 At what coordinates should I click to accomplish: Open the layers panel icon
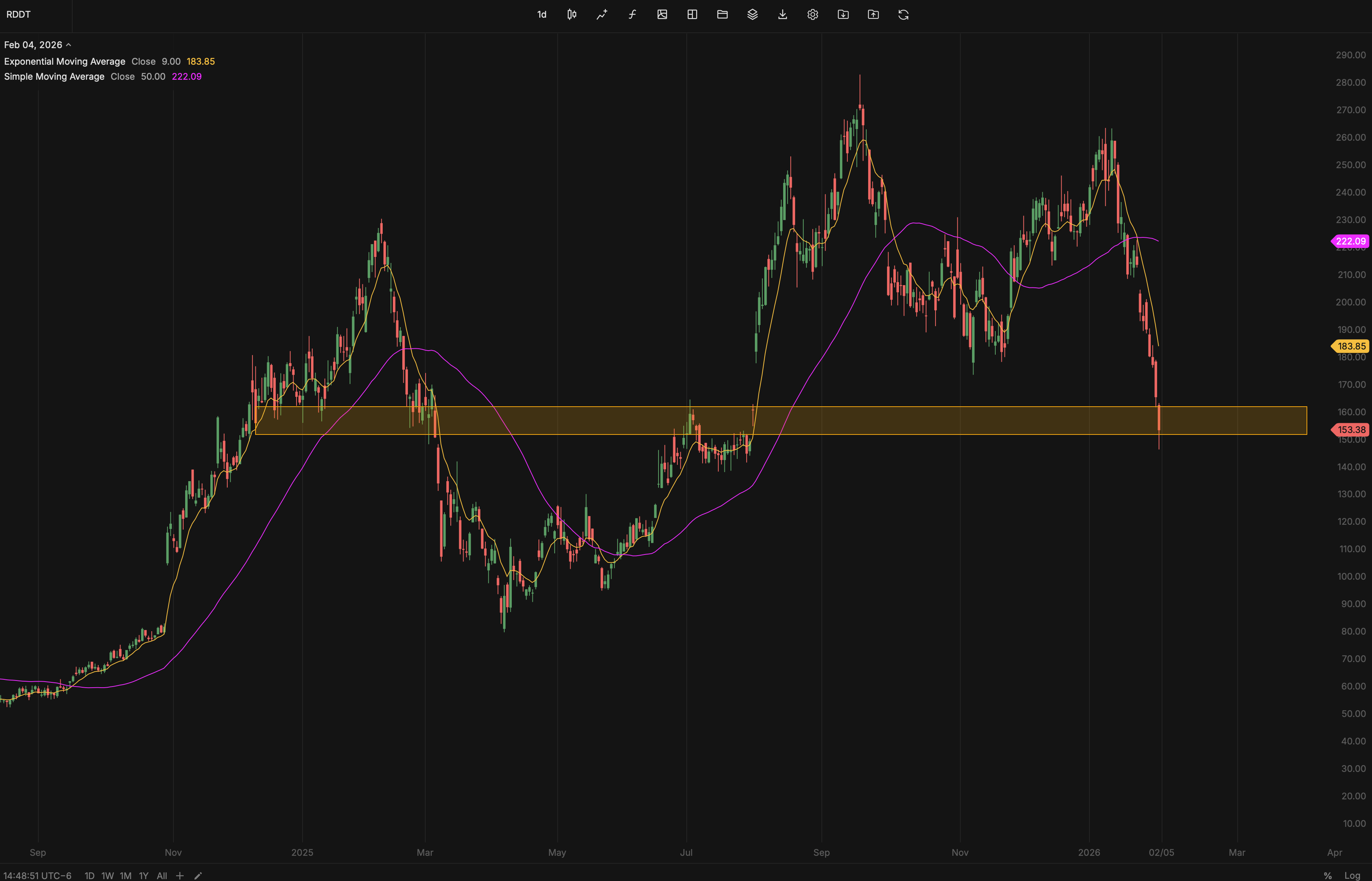(752, 14)
